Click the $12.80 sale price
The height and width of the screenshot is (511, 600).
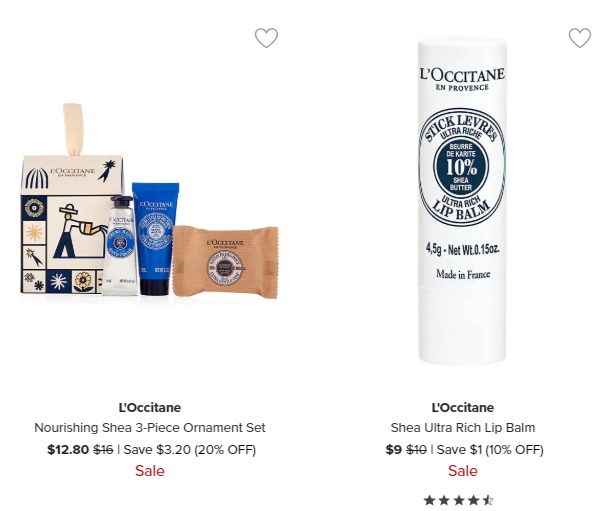click(68, 449)
